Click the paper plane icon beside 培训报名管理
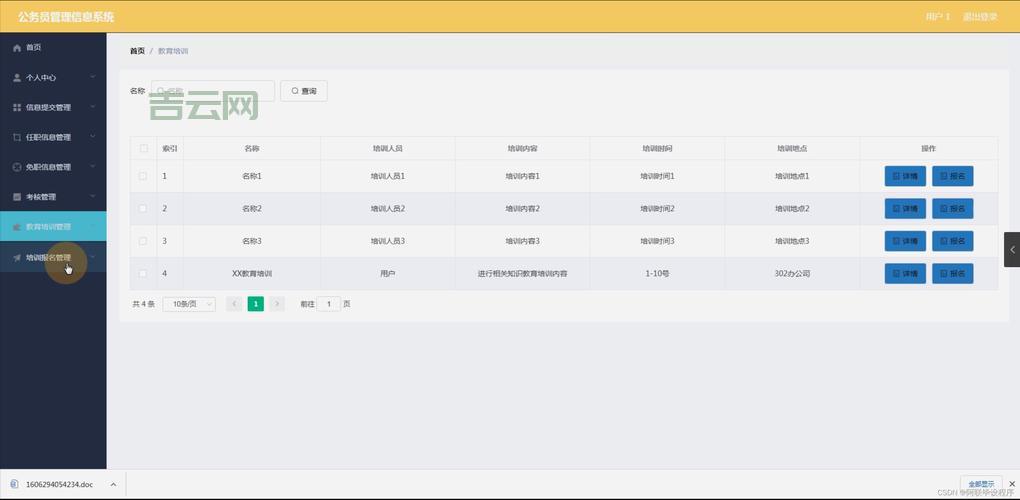This screenshot has width=1020, height=500. pyautogui.click(x=16, y=257)
